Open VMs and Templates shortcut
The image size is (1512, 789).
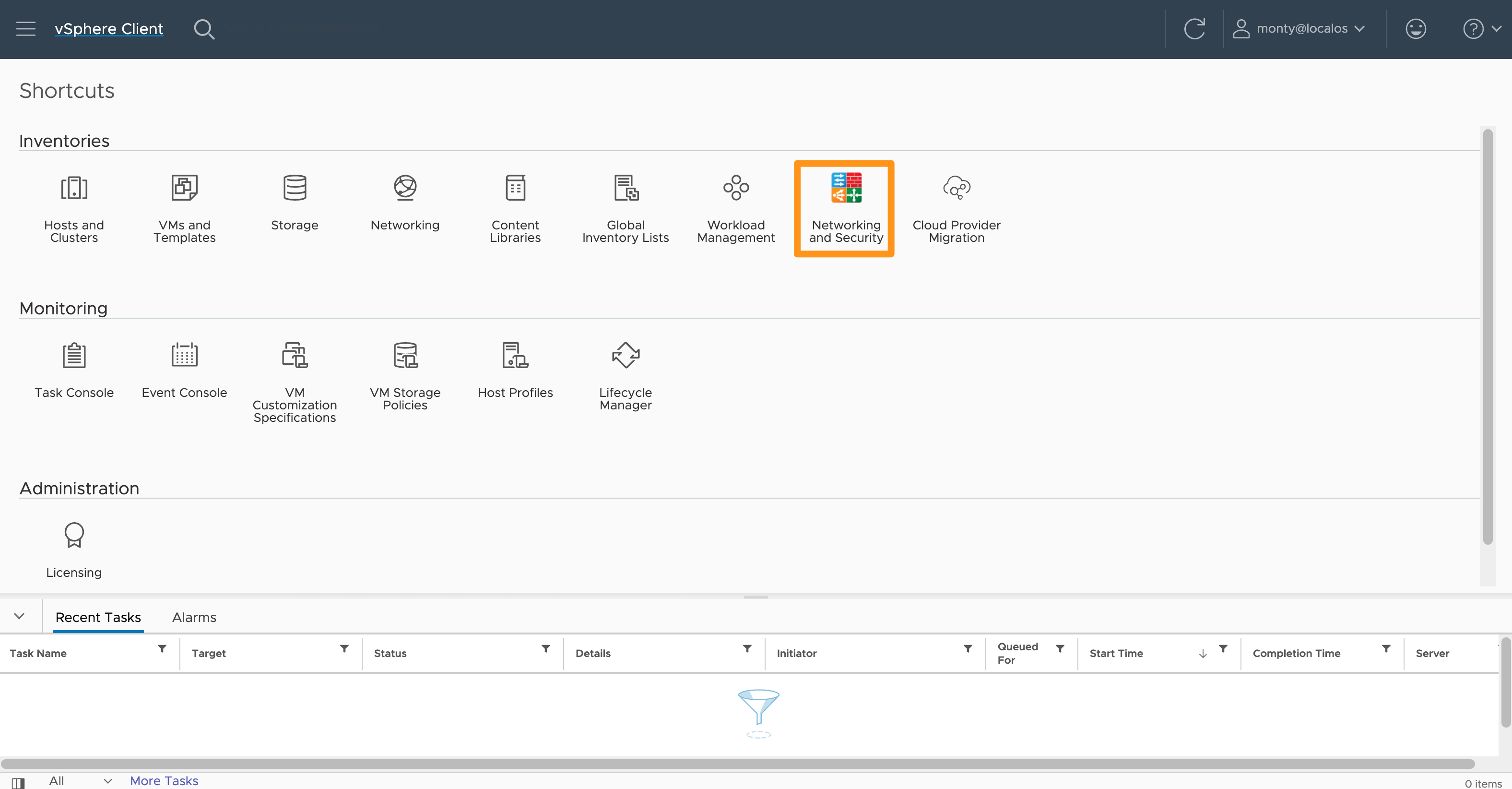point(184,209)
